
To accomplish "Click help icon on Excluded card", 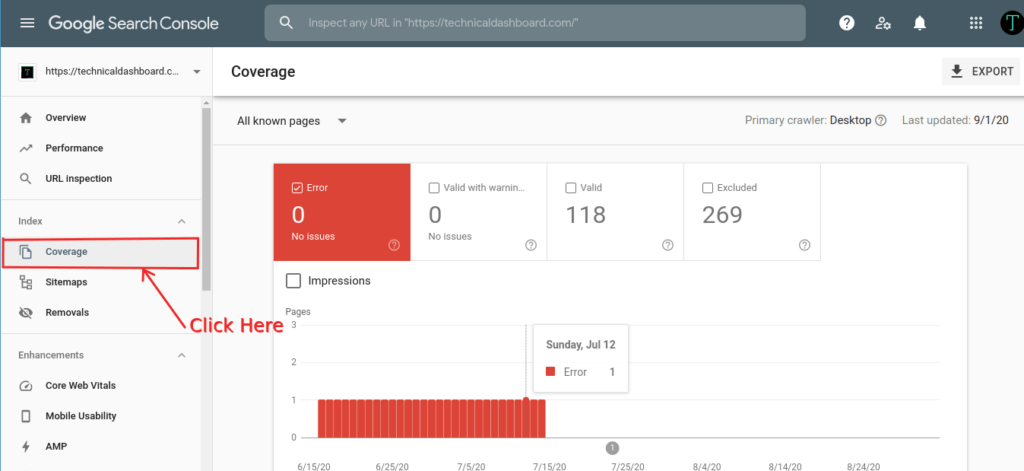I will click(805, 246).
